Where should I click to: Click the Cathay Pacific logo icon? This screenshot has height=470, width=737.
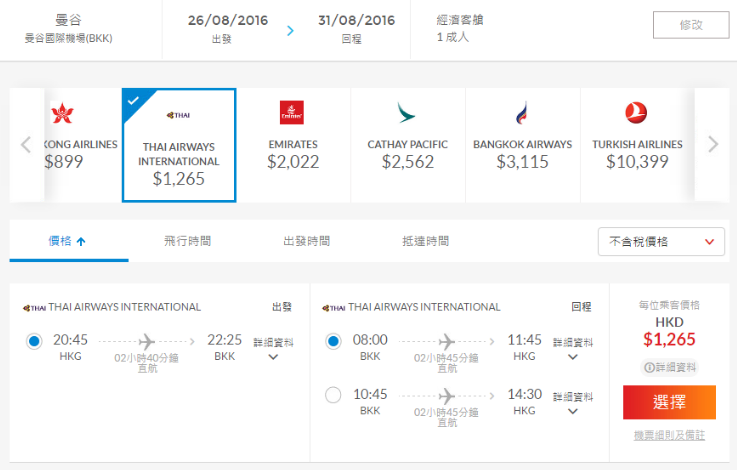pos(407,113)
